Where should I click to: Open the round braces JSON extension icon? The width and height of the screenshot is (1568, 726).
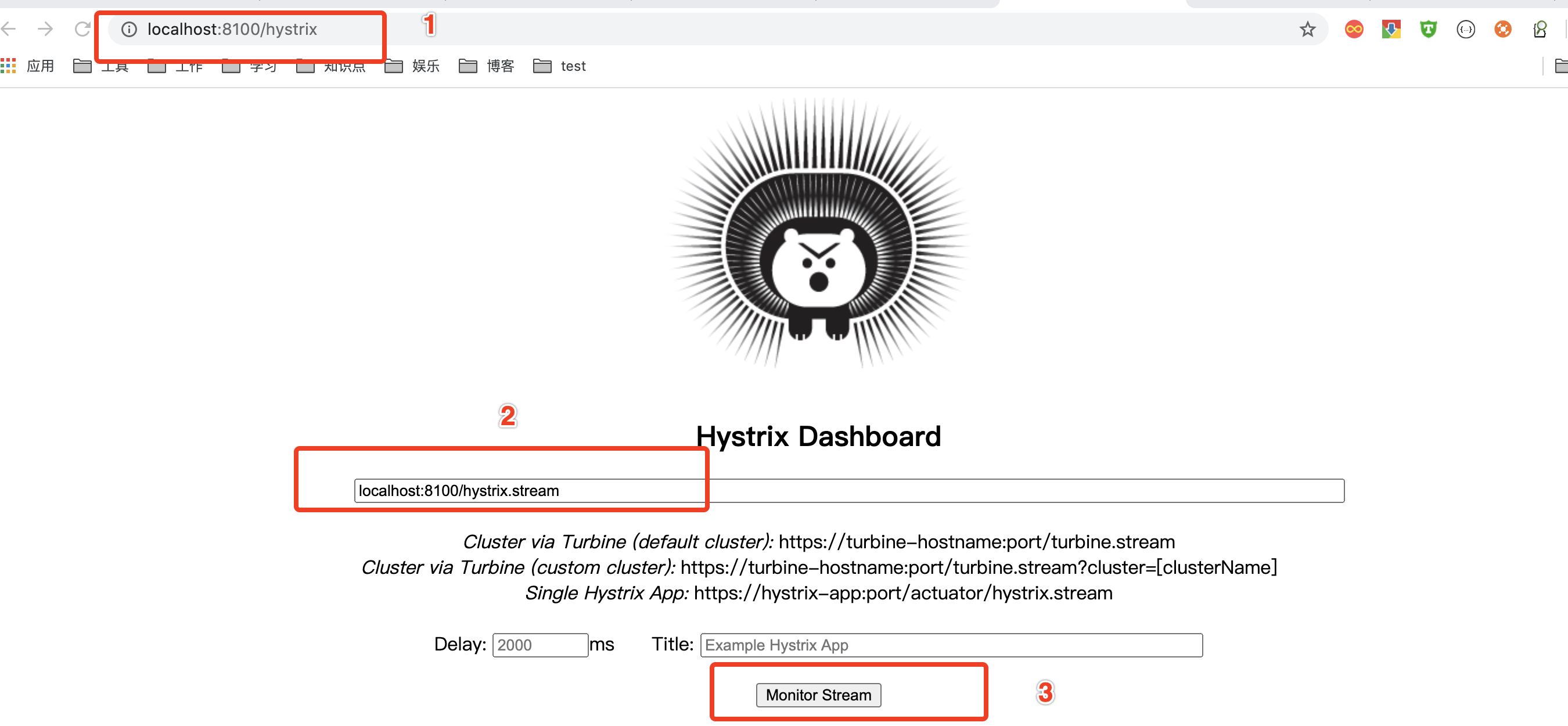pos(1466,29)
